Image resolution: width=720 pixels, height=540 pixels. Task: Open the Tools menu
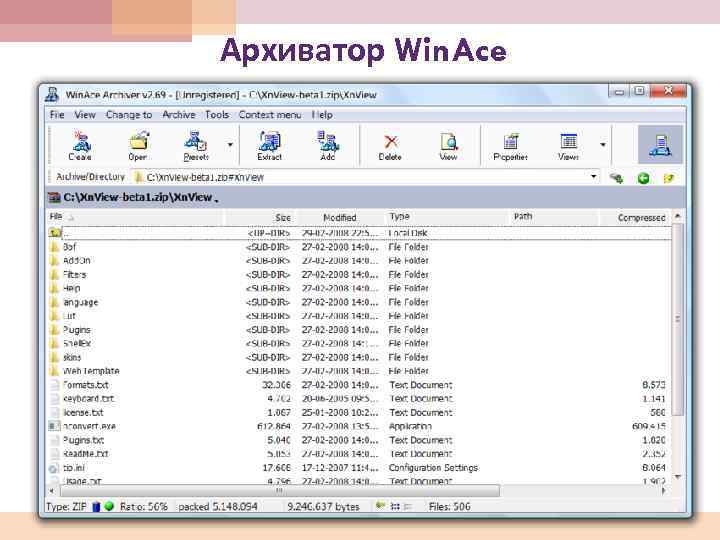tap(217, 115)
